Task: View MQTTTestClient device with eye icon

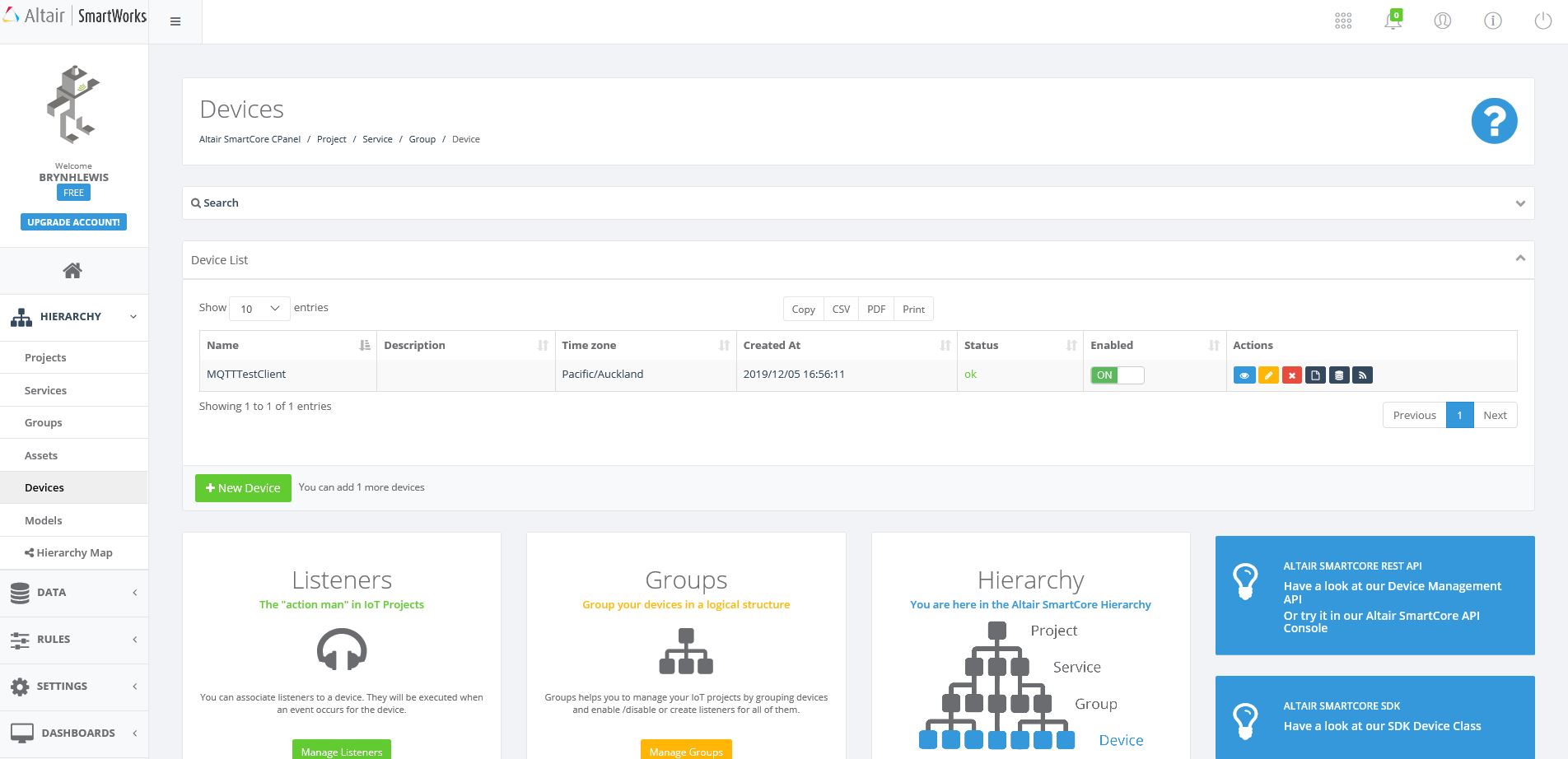Action: 1244,375
